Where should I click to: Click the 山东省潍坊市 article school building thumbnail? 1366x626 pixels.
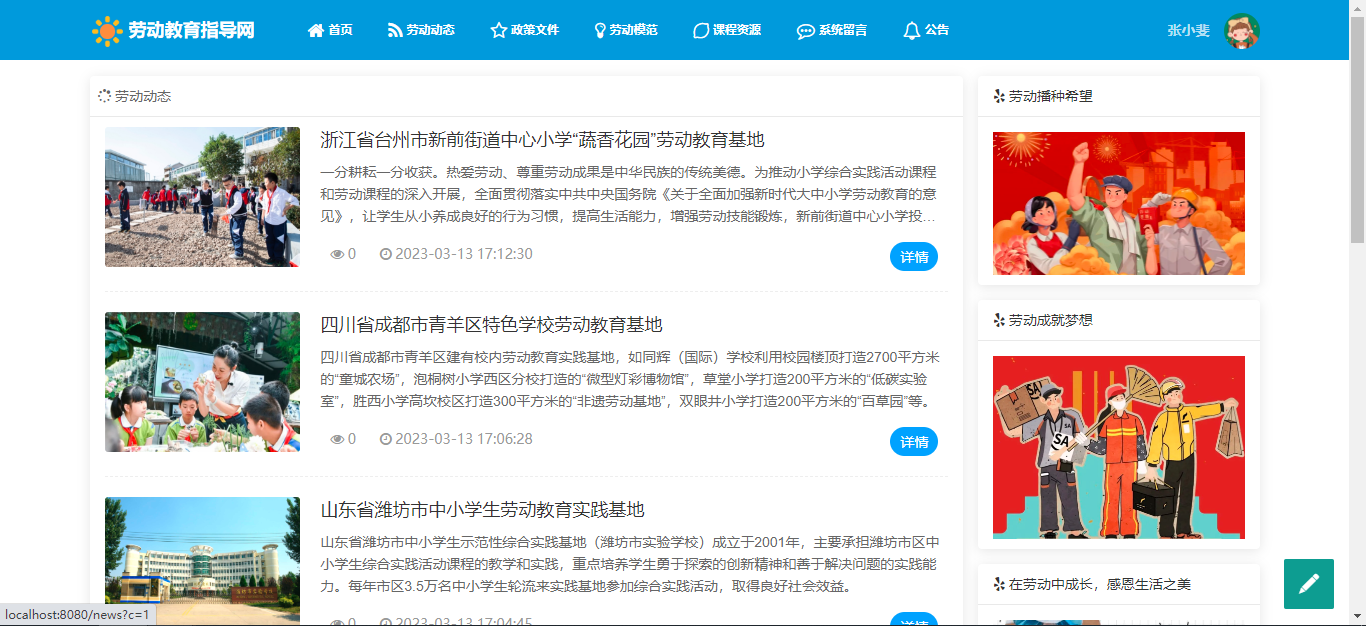tap(202, 561)
